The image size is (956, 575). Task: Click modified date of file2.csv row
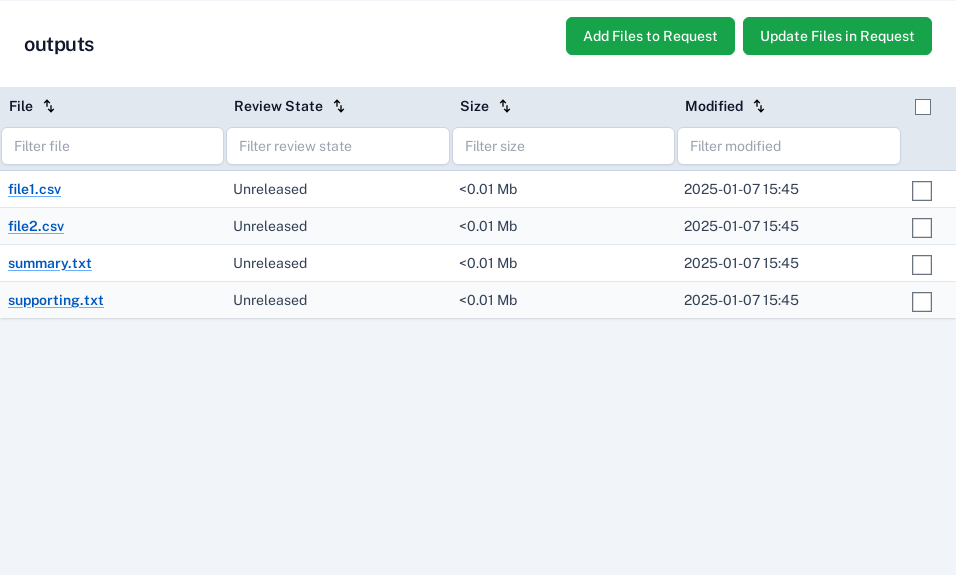(741, 226)
